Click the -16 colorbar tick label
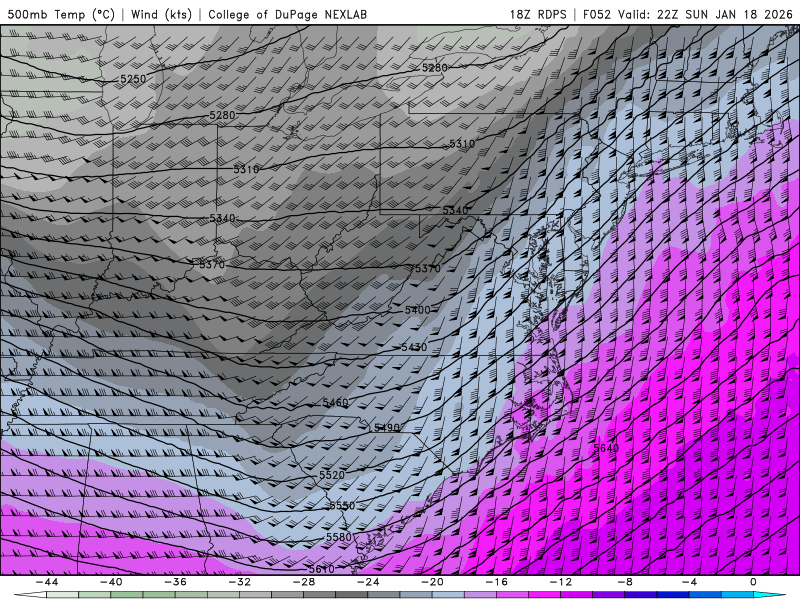Screen dimensions: 800x600 (x=496, y=582)
